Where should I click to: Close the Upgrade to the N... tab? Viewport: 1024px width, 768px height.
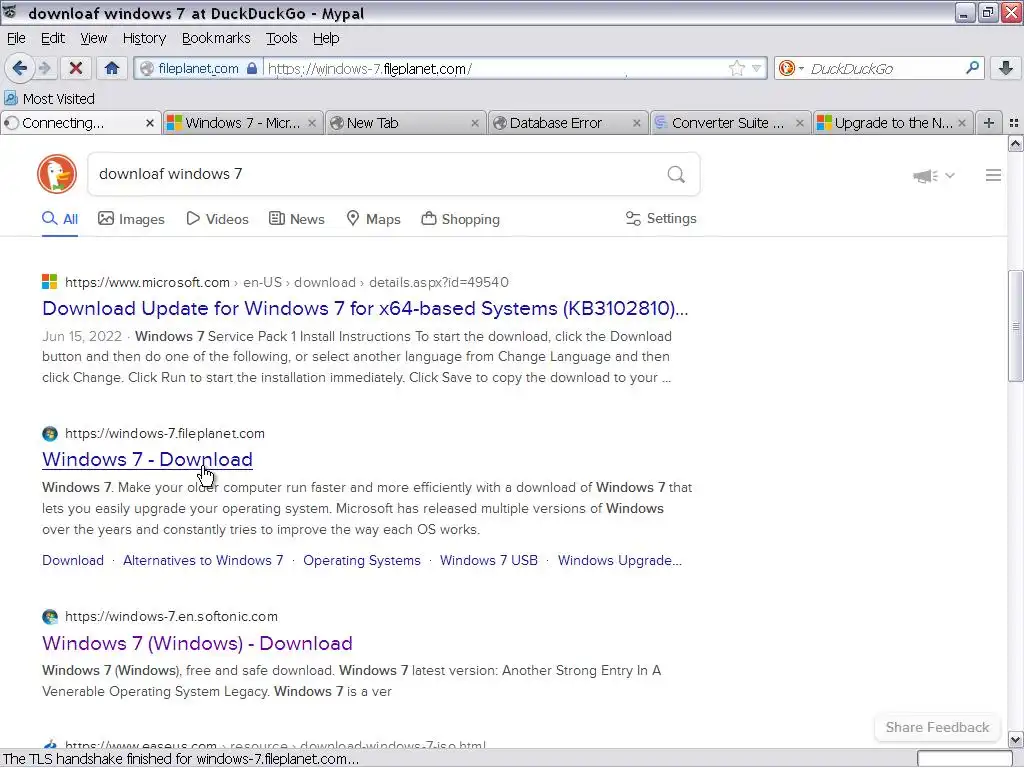click(x=961, y=123)
